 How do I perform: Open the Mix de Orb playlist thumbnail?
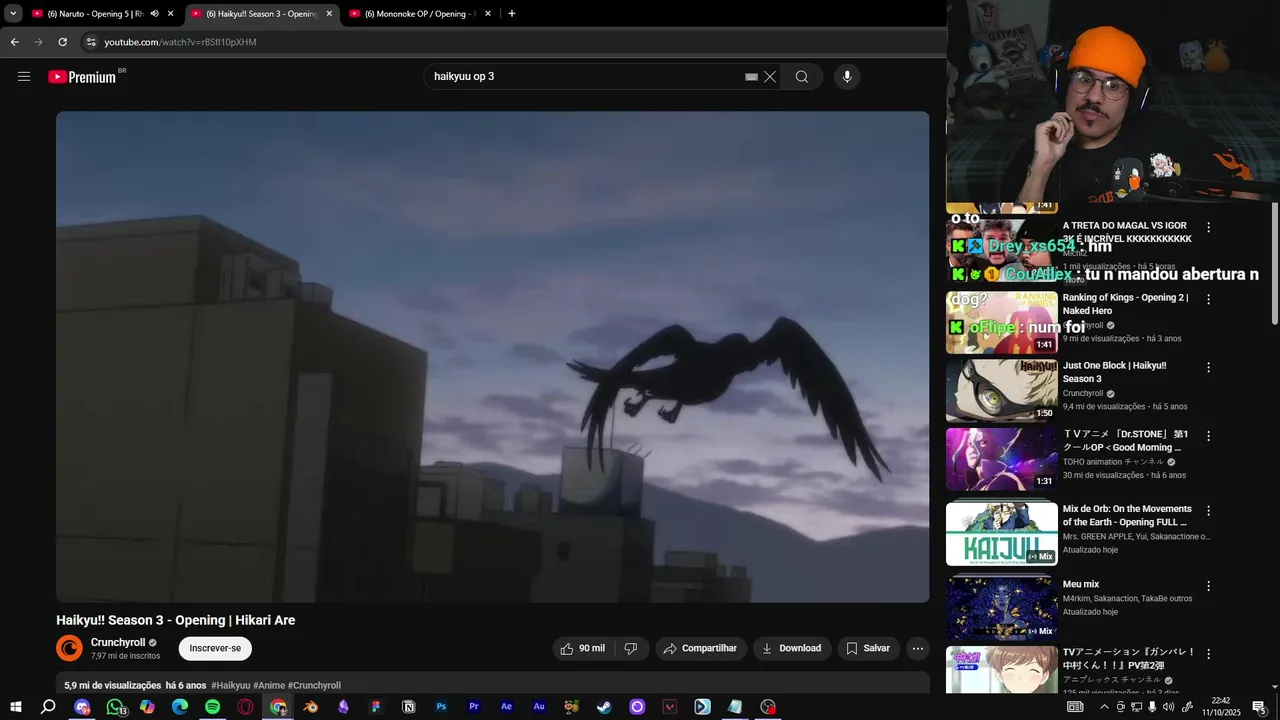coord(1001,534)
